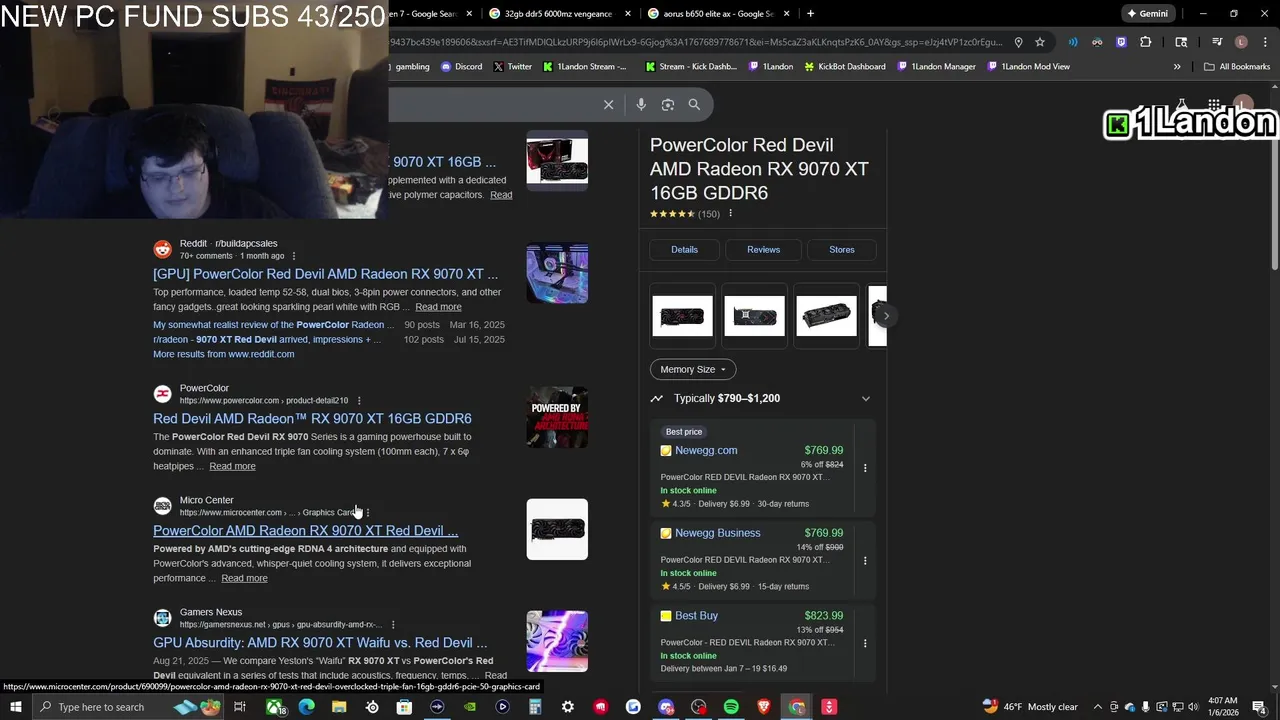The image size is (1280, 720).
Task: Open Memory Size filter dropdown
Action: [693, 369]
